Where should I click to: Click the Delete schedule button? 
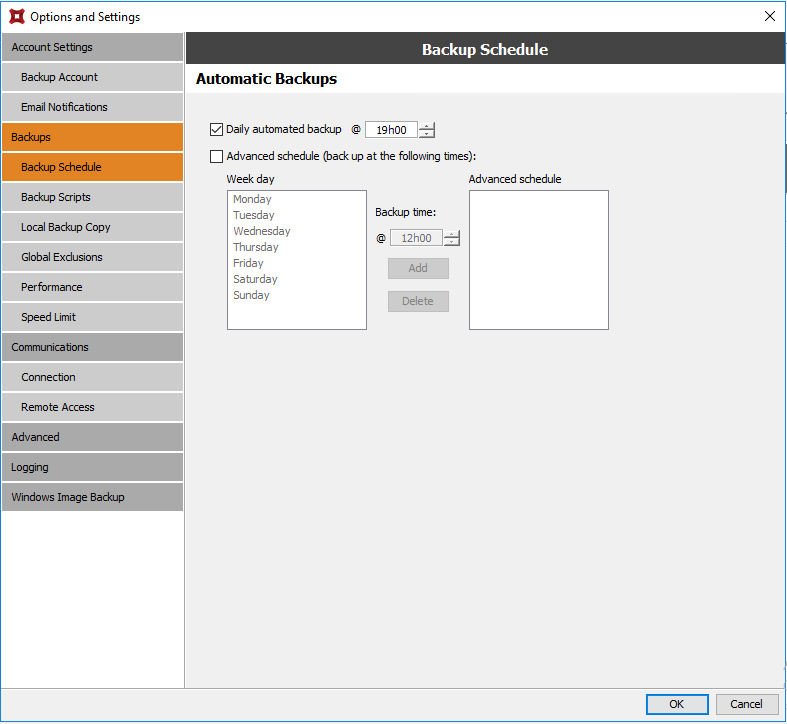[x=418, y=301]
